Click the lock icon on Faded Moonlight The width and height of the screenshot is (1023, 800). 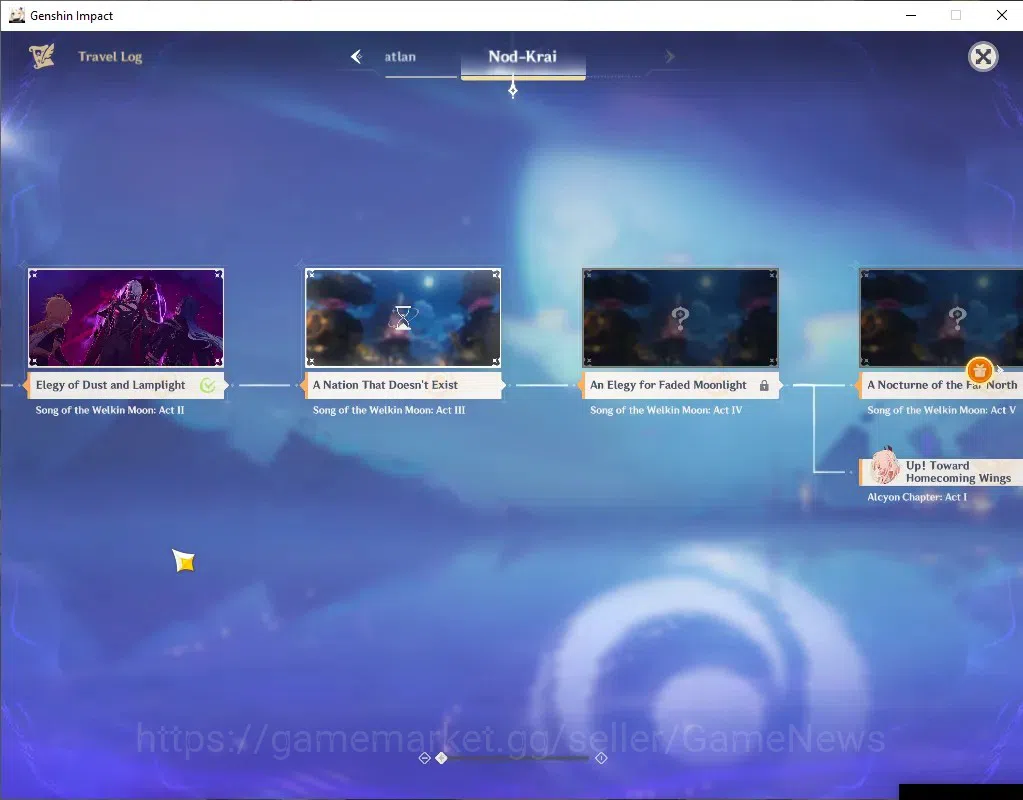click(x=764, y=386)
